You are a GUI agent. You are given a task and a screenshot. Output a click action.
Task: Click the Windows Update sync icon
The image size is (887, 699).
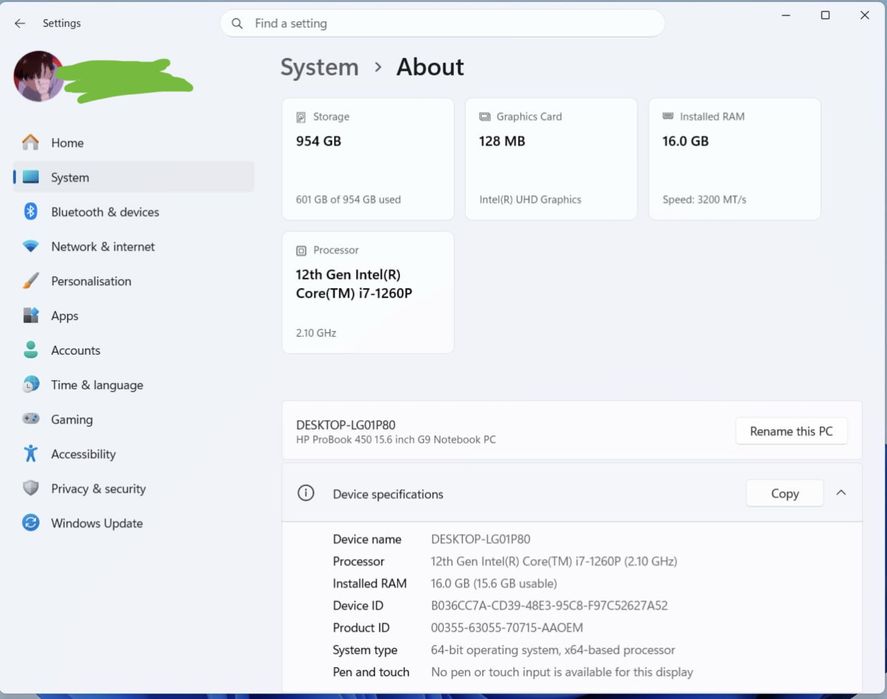pyautogui.click(x=31, y=523)
